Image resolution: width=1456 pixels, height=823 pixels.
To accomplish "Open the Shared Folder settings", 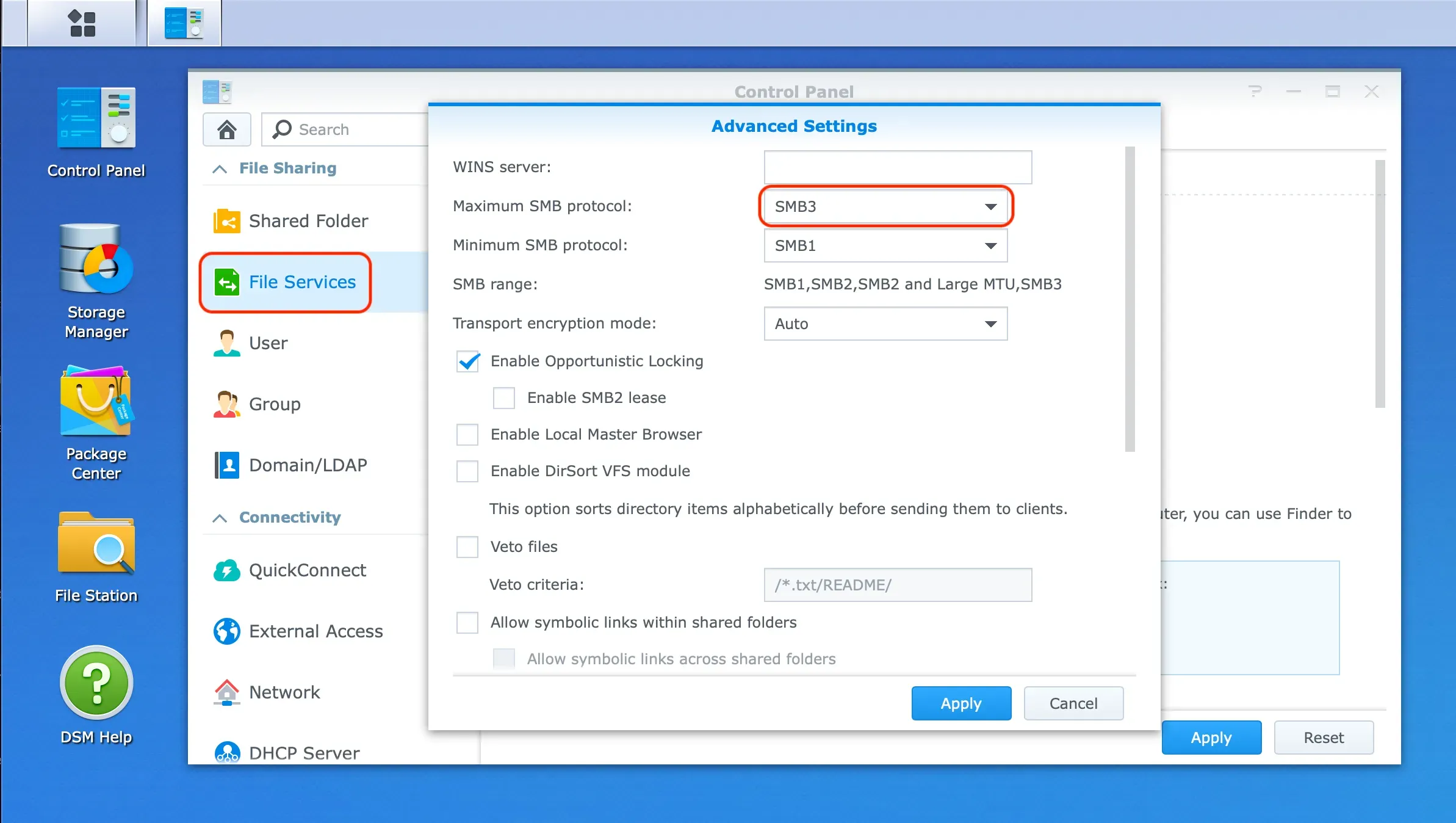I will 308,221.
